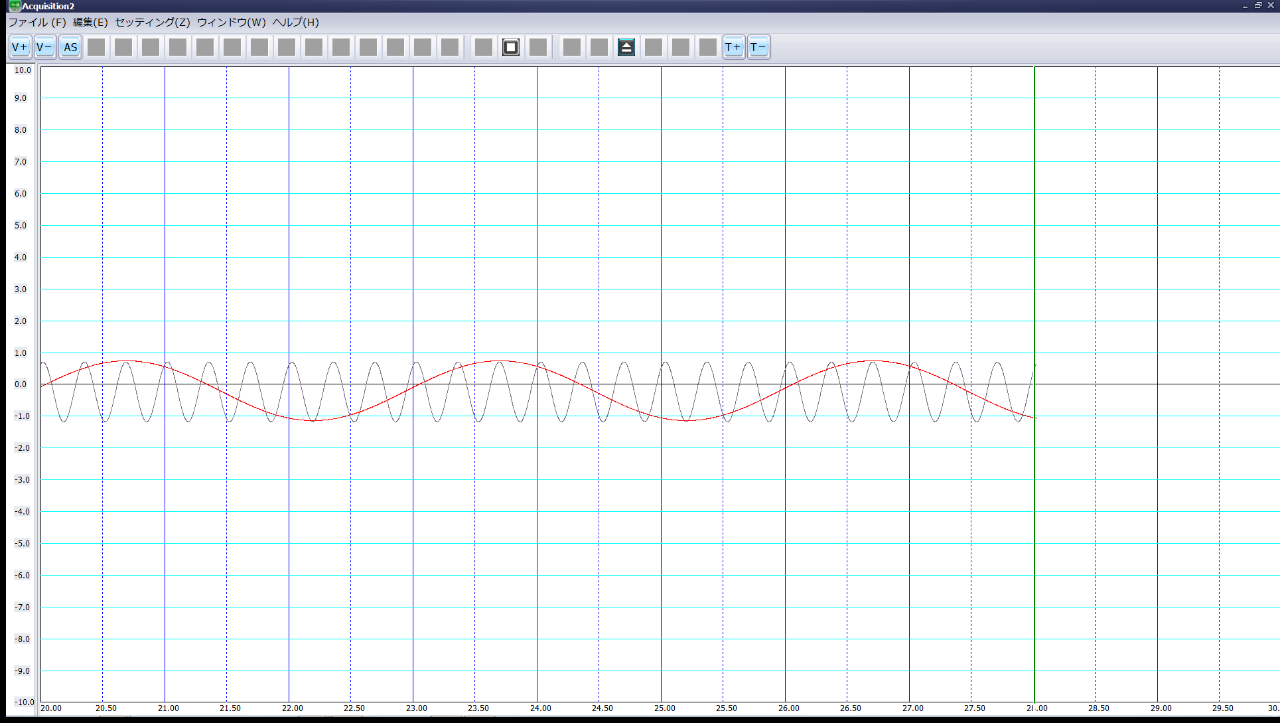The image size is (1280, 723).
Task: Click the 20.00 time axis label
Action: 50,708
